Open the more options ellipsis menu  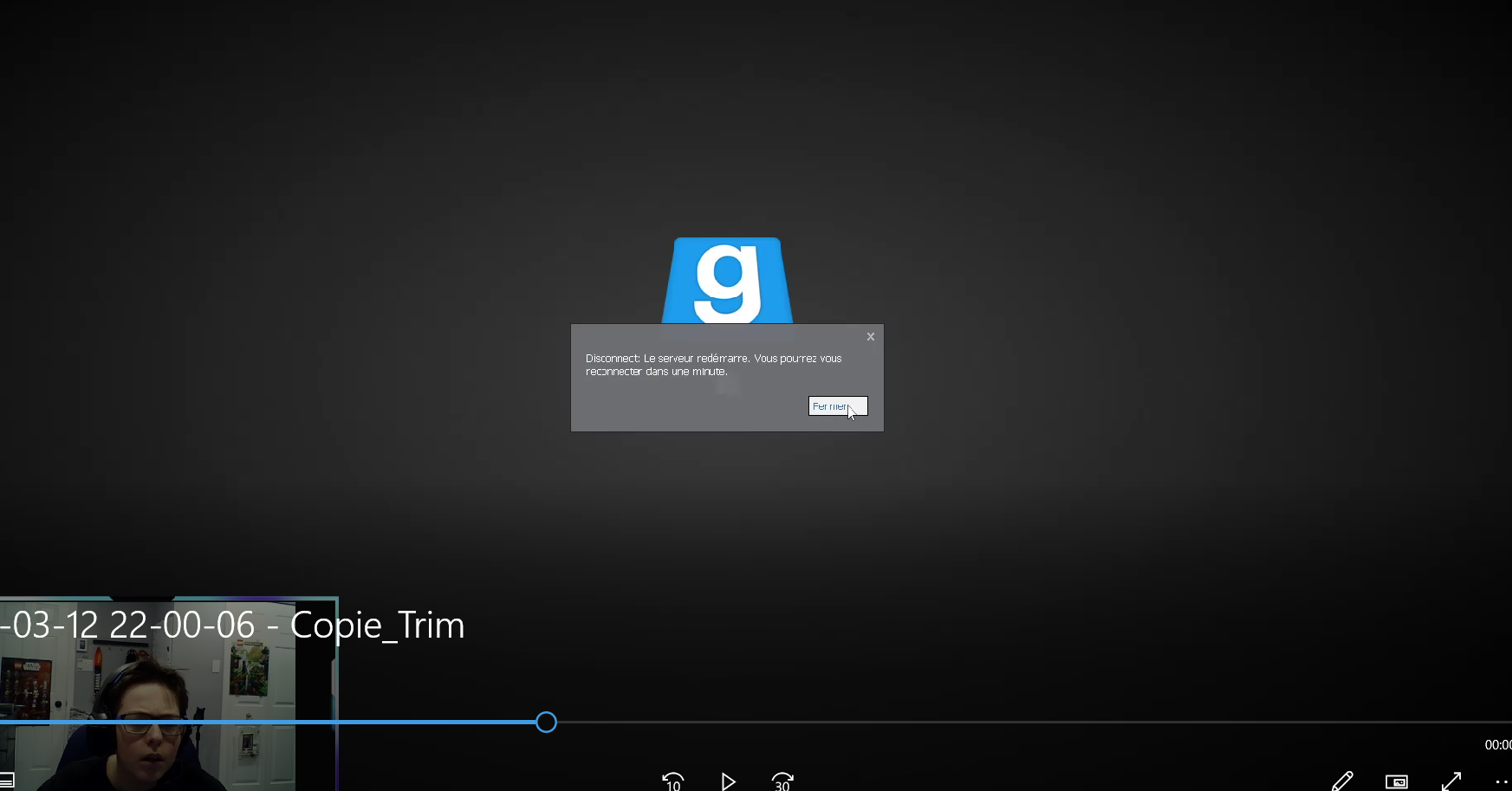tap(1502, 781)
